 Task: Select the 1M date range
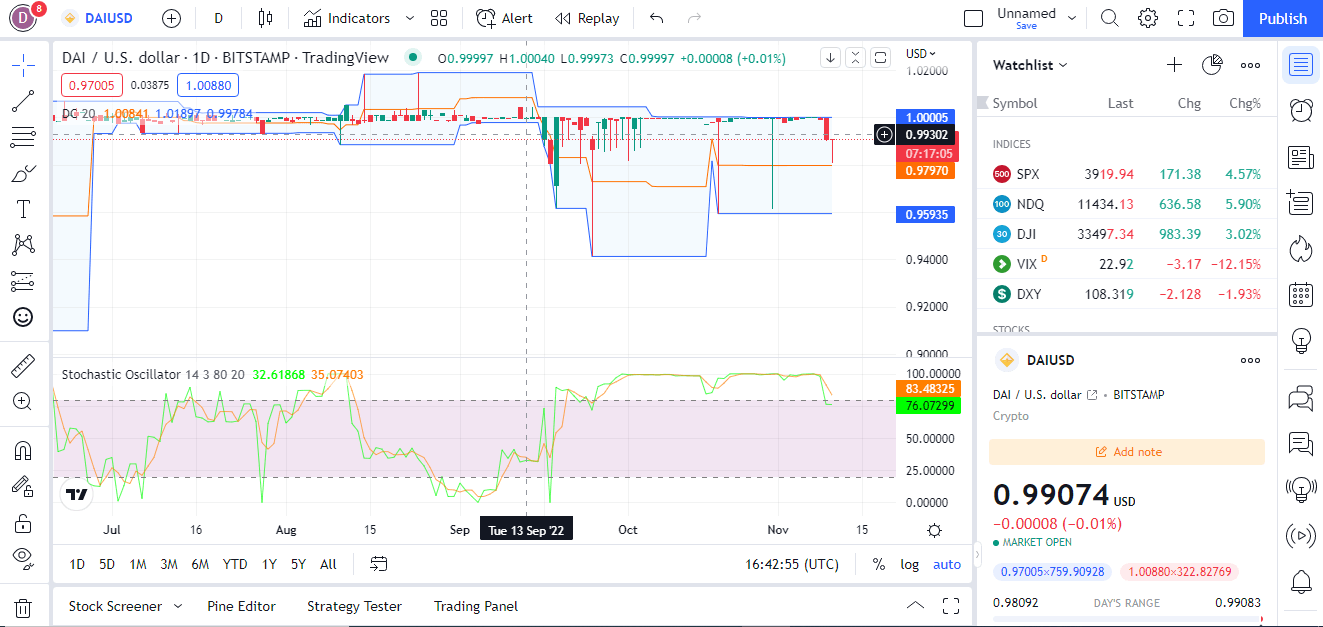(x=138, y=564)
